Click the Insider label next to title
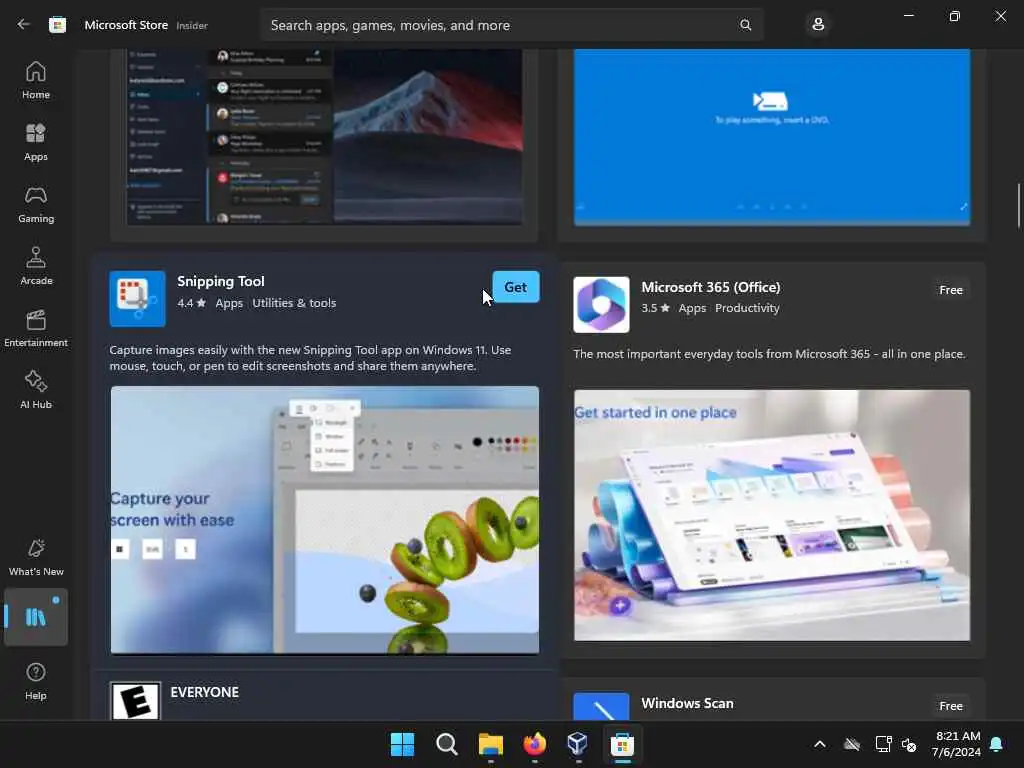Image resolution: width=1024 pixels, height=768 pixels. [192, 25]
